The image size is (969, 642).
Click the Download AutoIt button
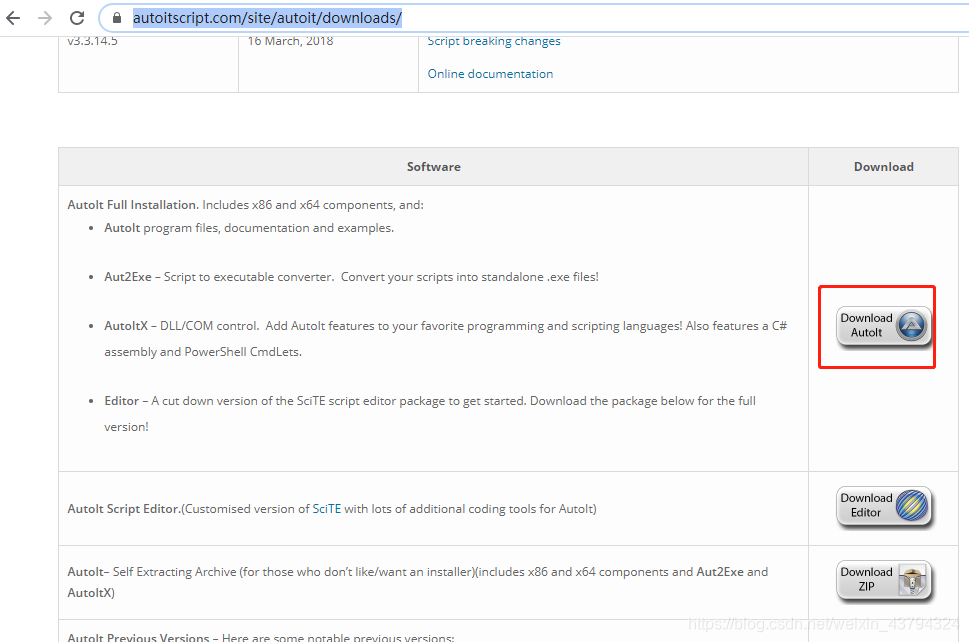[x=884, y=326]
